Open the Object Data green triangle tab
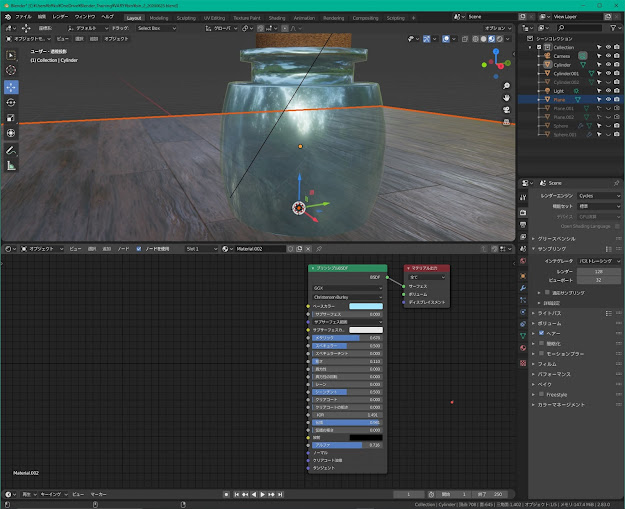 (x=523, y=336)
